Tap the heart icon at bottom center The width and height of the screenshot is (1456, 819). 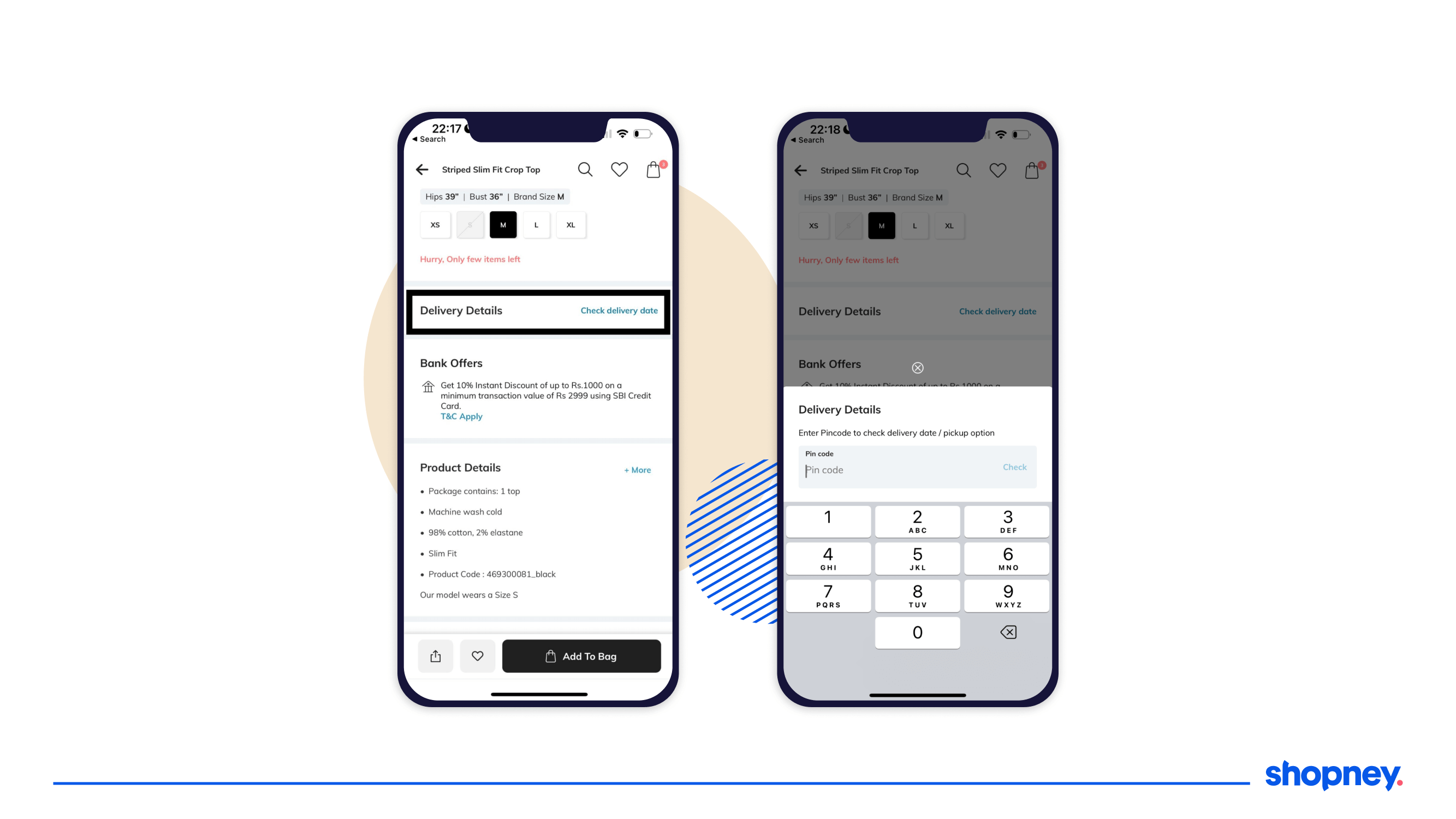(477, 656)
